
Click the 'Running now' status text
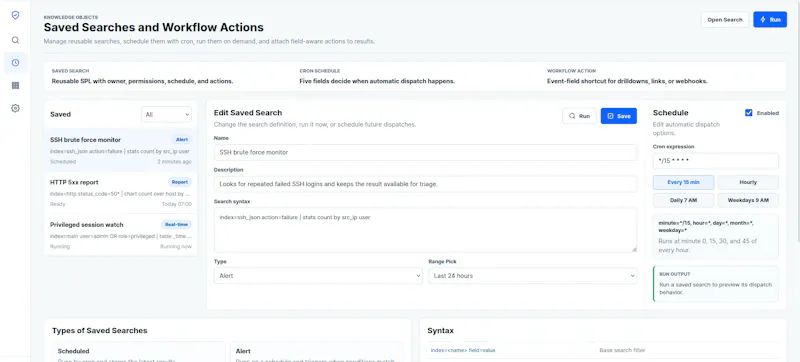[176, 246]
